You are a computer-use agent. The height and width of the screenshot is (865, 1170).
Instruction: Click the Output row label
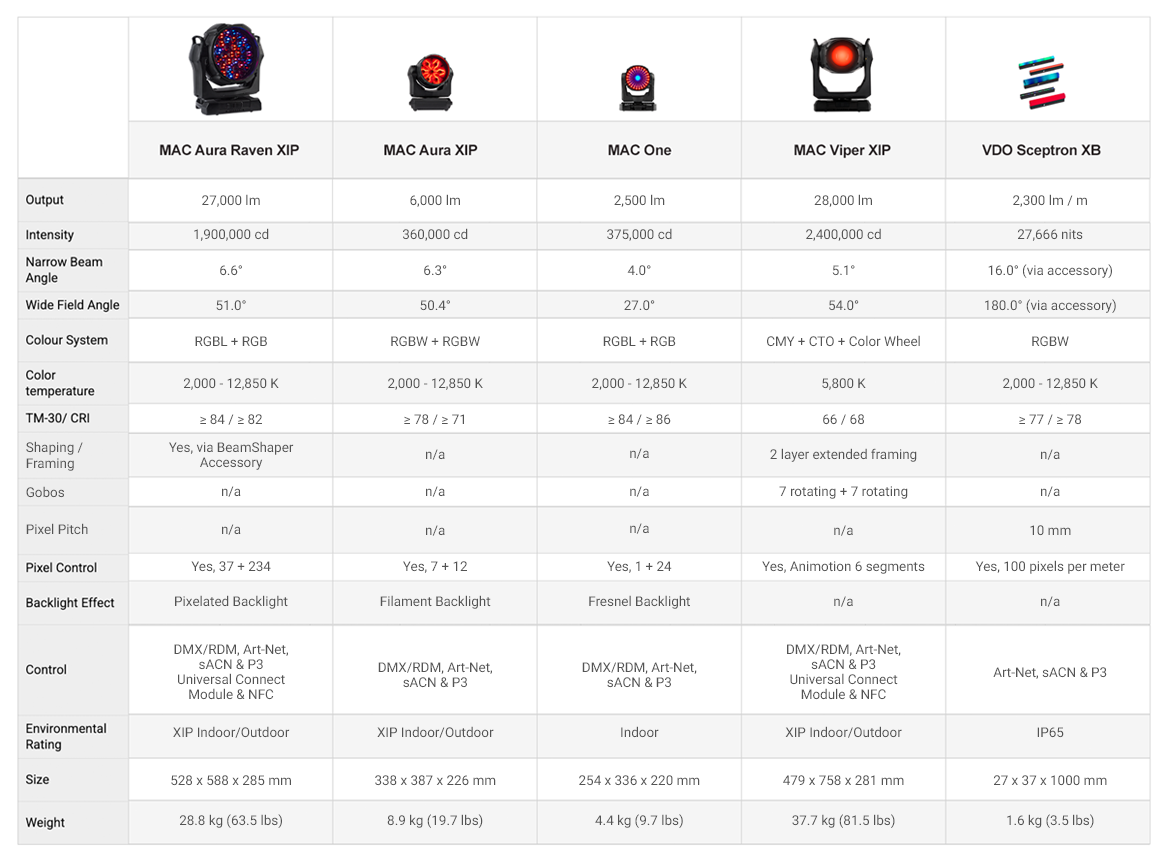click(45, 200)
